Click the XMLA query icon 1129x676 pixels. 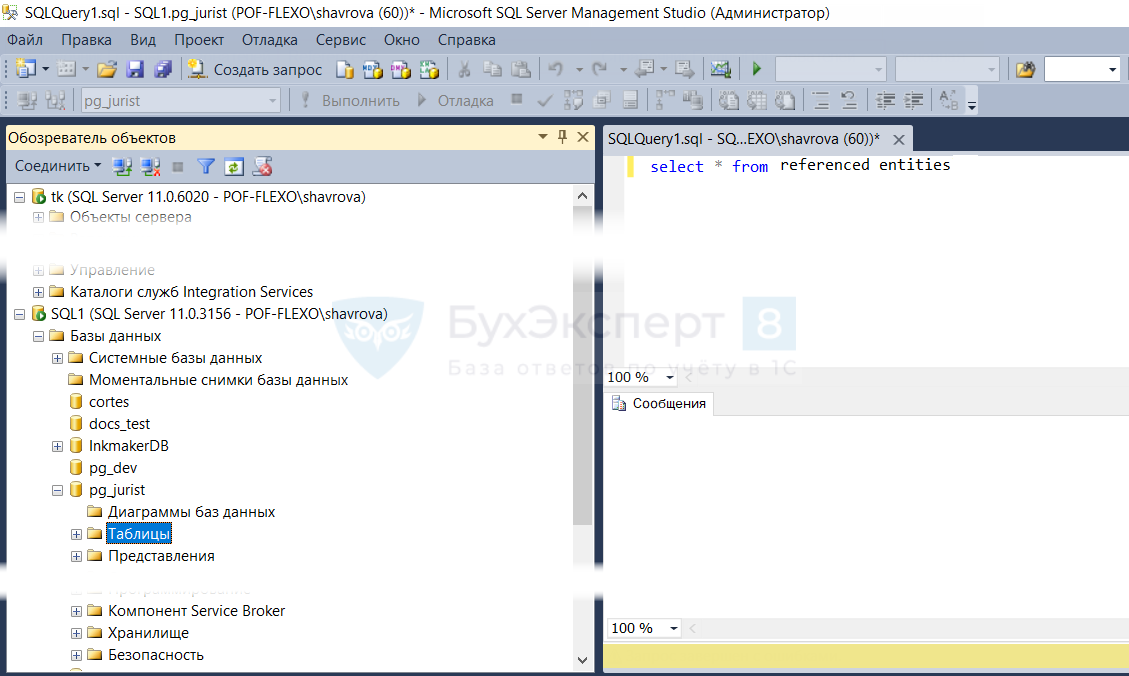pos(429,69)
